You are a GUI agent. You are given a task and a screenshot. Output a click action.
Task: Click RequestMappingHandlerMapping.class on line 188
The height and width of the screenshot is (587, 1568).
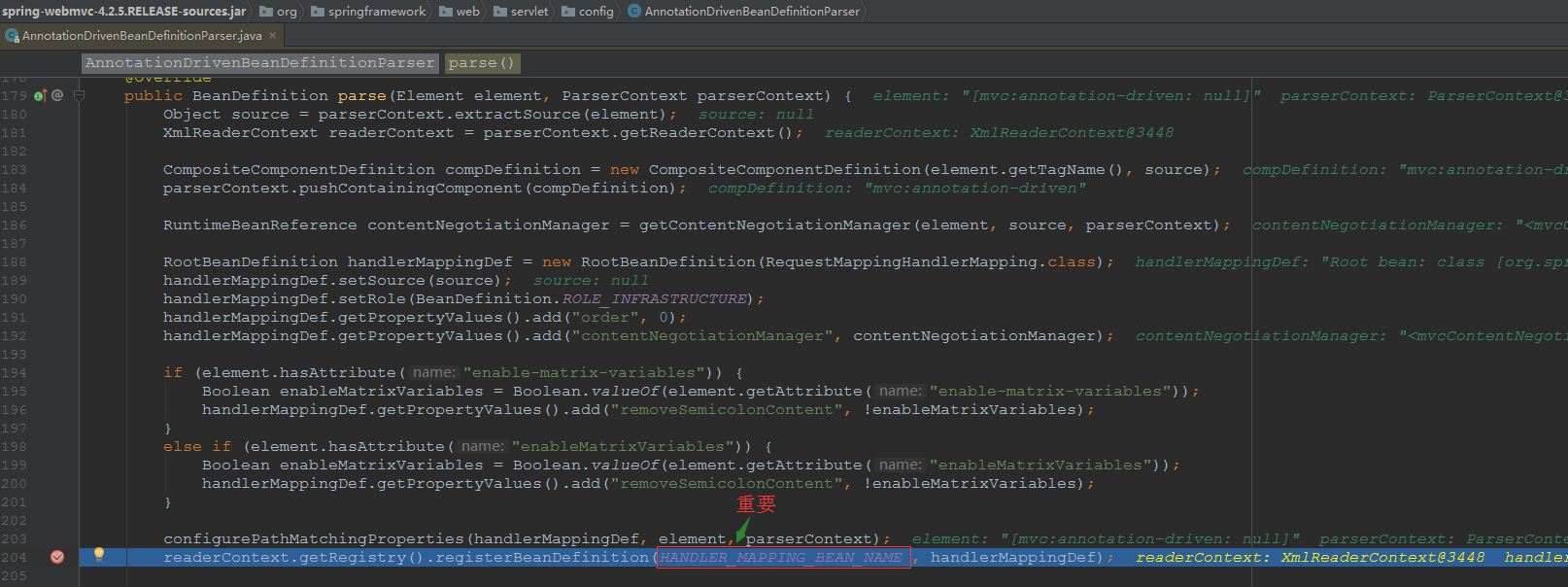(x=931, y=262)
